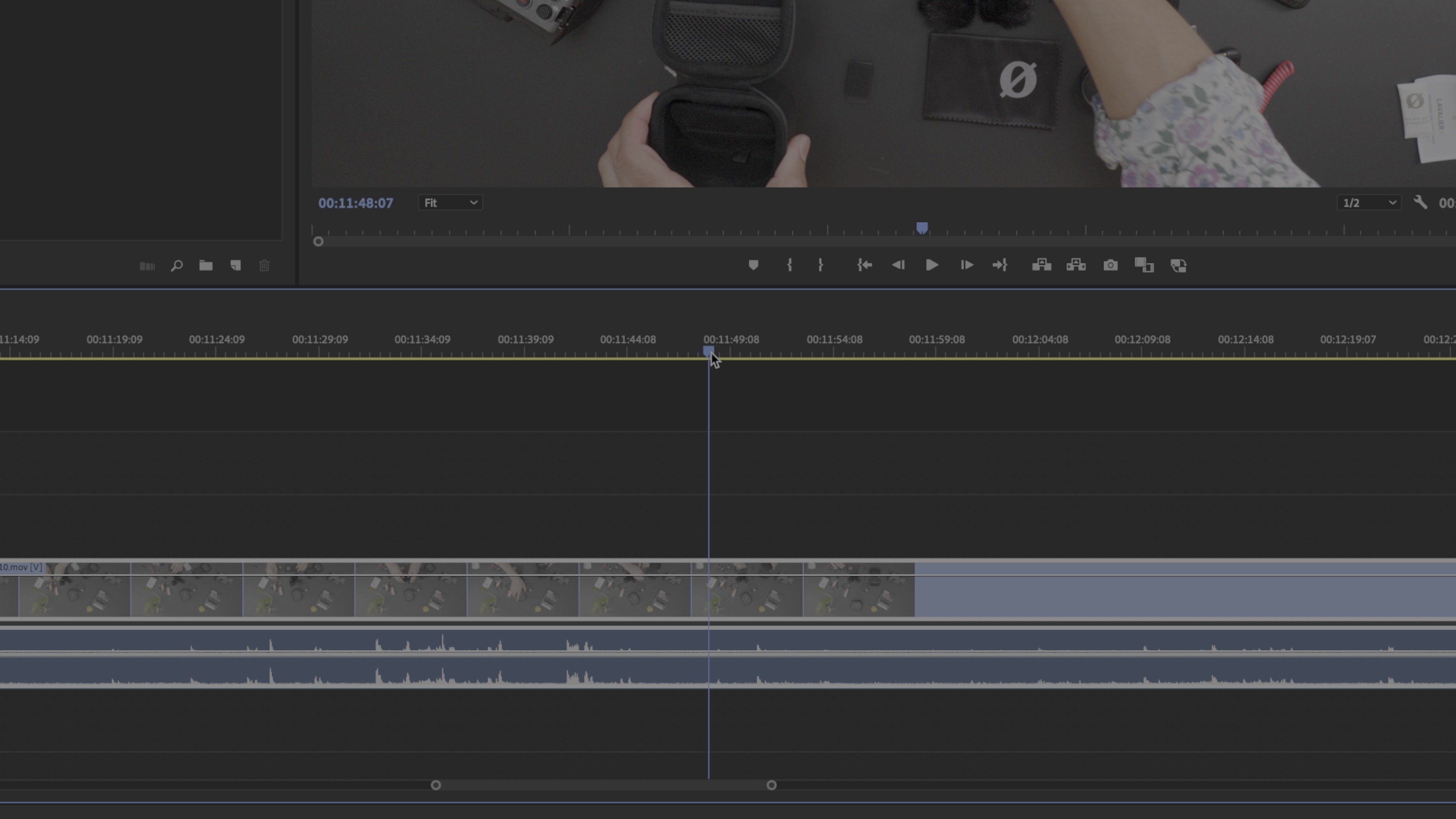The width and height of the screenshot is (1456, 819).
Task: Export a frame using the camera icon
Action: (x=1110, y=265)
